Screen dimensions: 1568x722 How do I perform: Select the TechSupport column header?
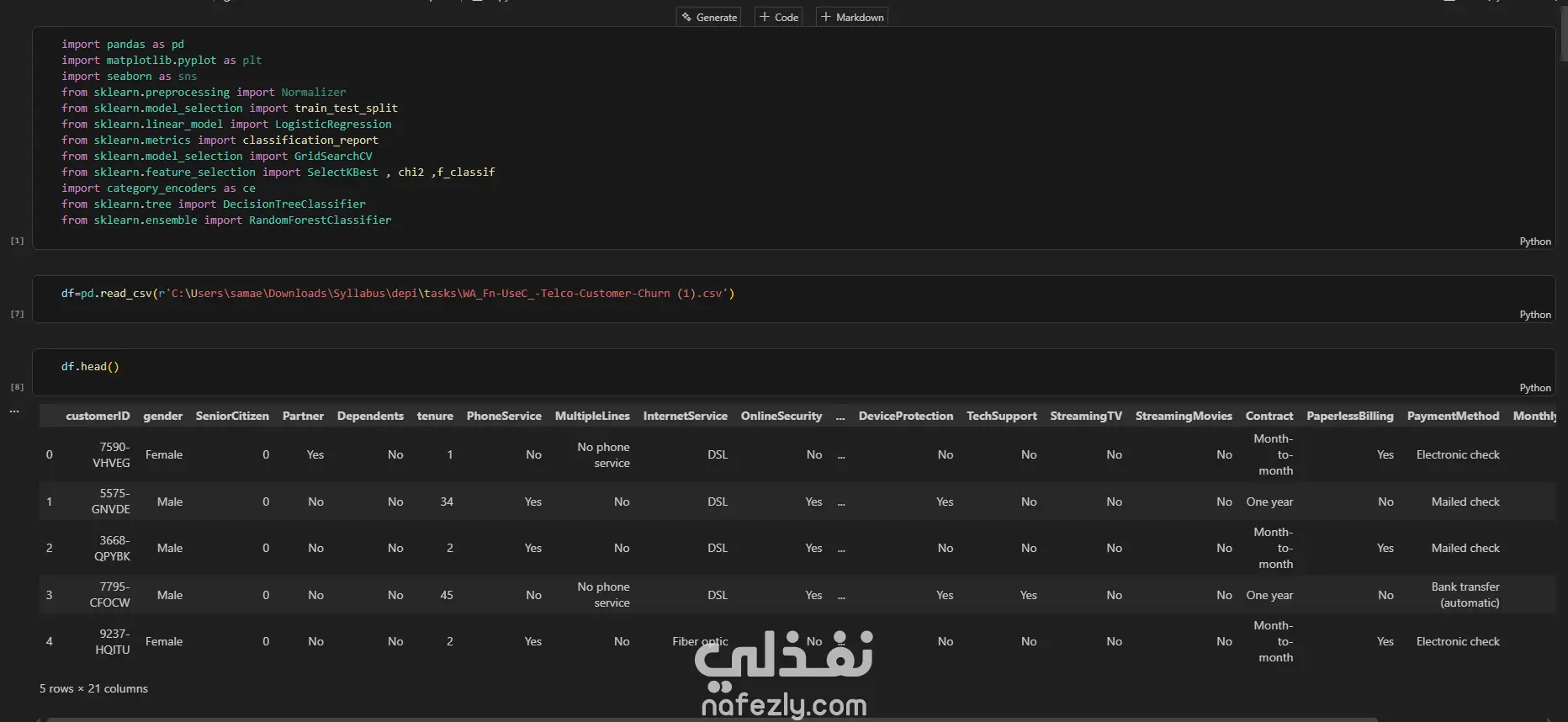pos(1002,416)
